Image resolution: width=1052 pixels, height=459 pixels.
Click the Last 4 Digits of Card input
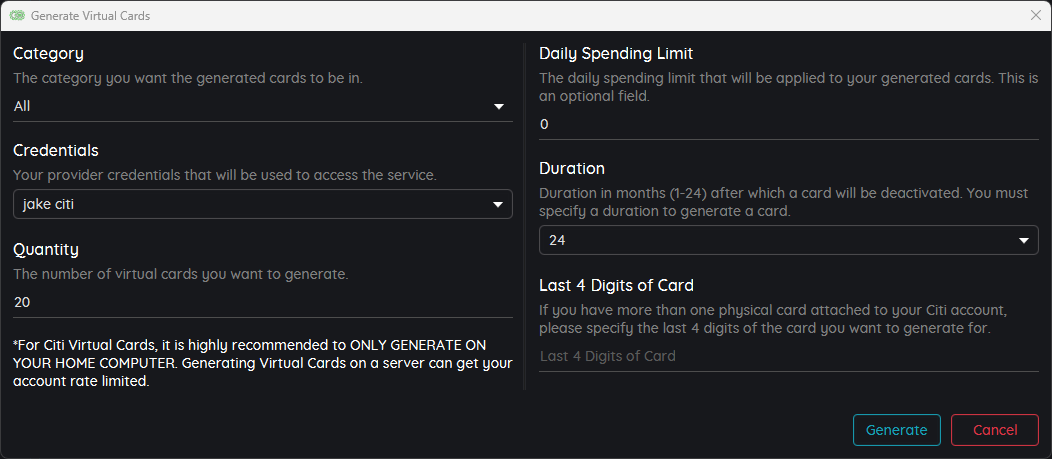click(x=789, y=356)
